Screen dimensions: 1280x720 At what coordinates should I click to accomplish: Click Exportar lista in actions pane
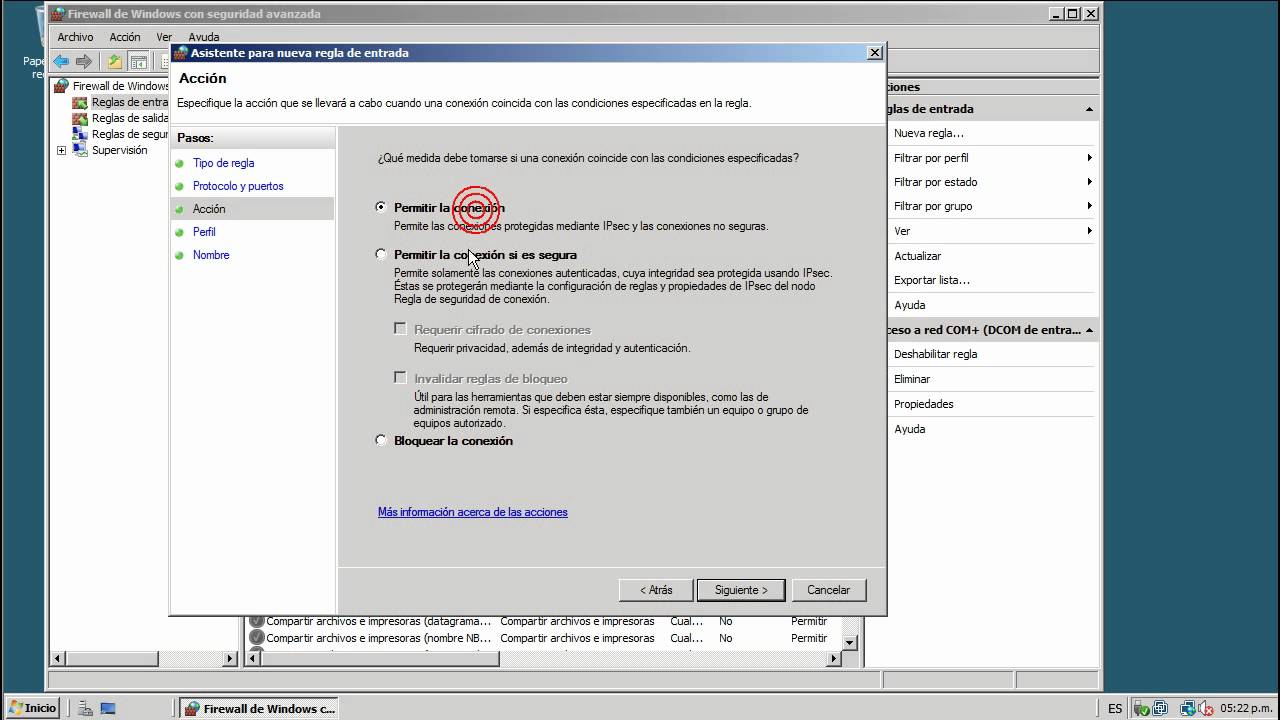coord(931,280)
